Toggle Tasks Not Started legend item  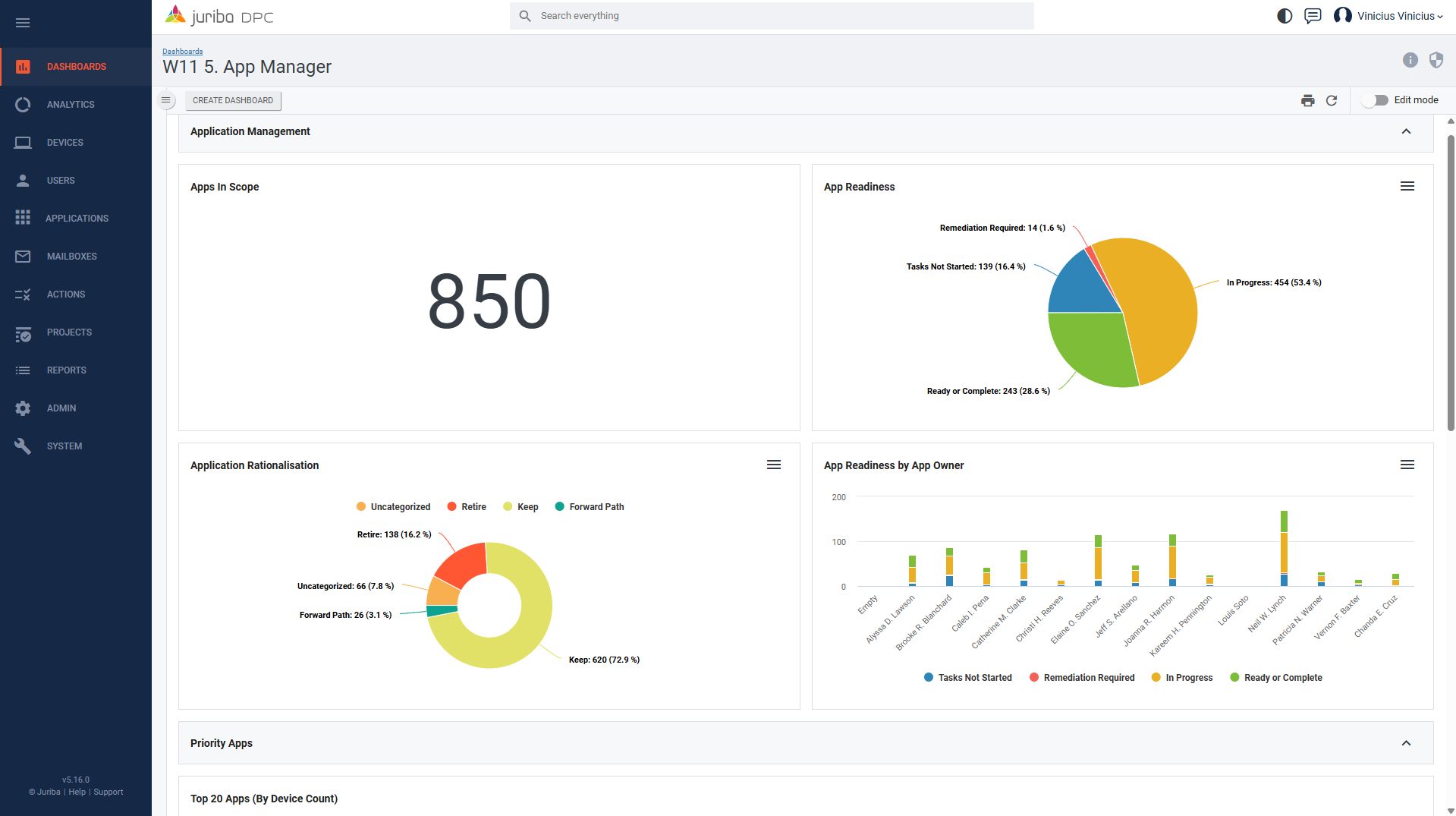coord(967,678)
